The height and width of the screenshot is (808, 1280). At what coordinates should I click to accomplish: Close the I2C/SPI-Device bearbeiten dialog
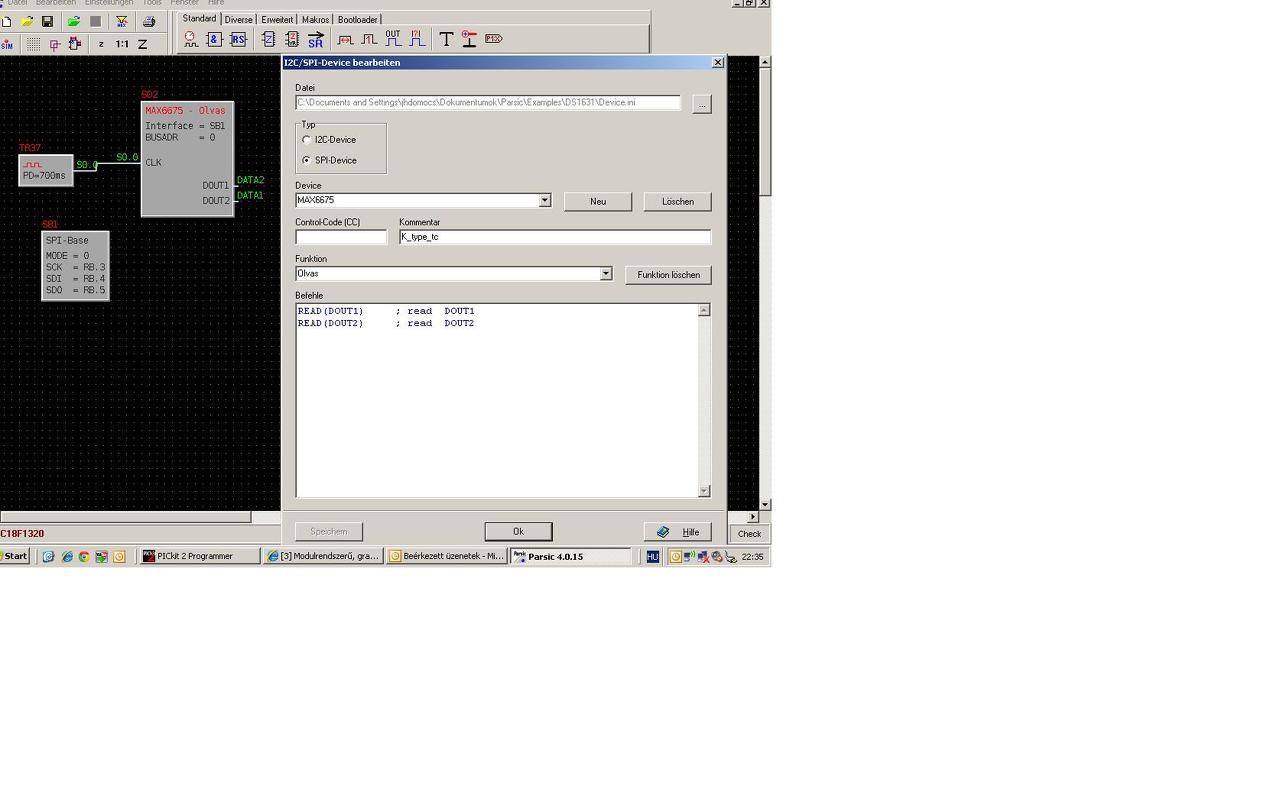coord(717,62)
